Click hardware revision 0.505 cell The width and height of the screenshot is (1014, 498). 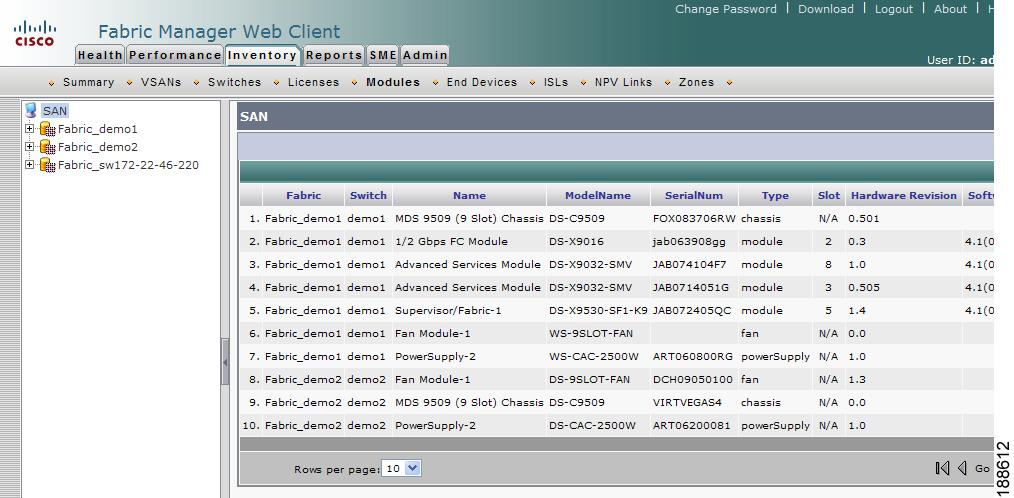point(864,287)
